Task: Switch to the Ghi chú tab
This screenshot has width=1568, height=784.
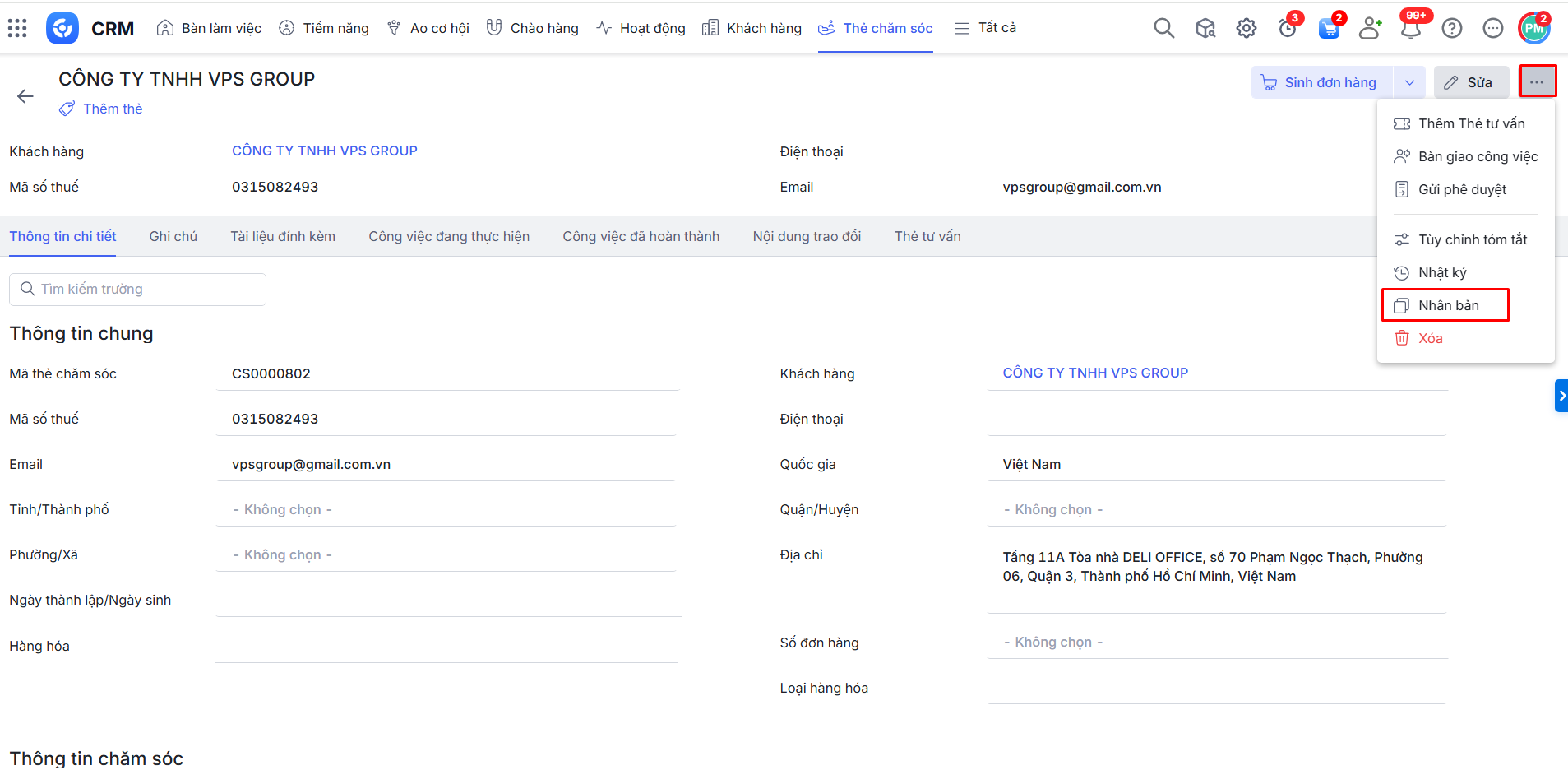Action: point(173,236)
